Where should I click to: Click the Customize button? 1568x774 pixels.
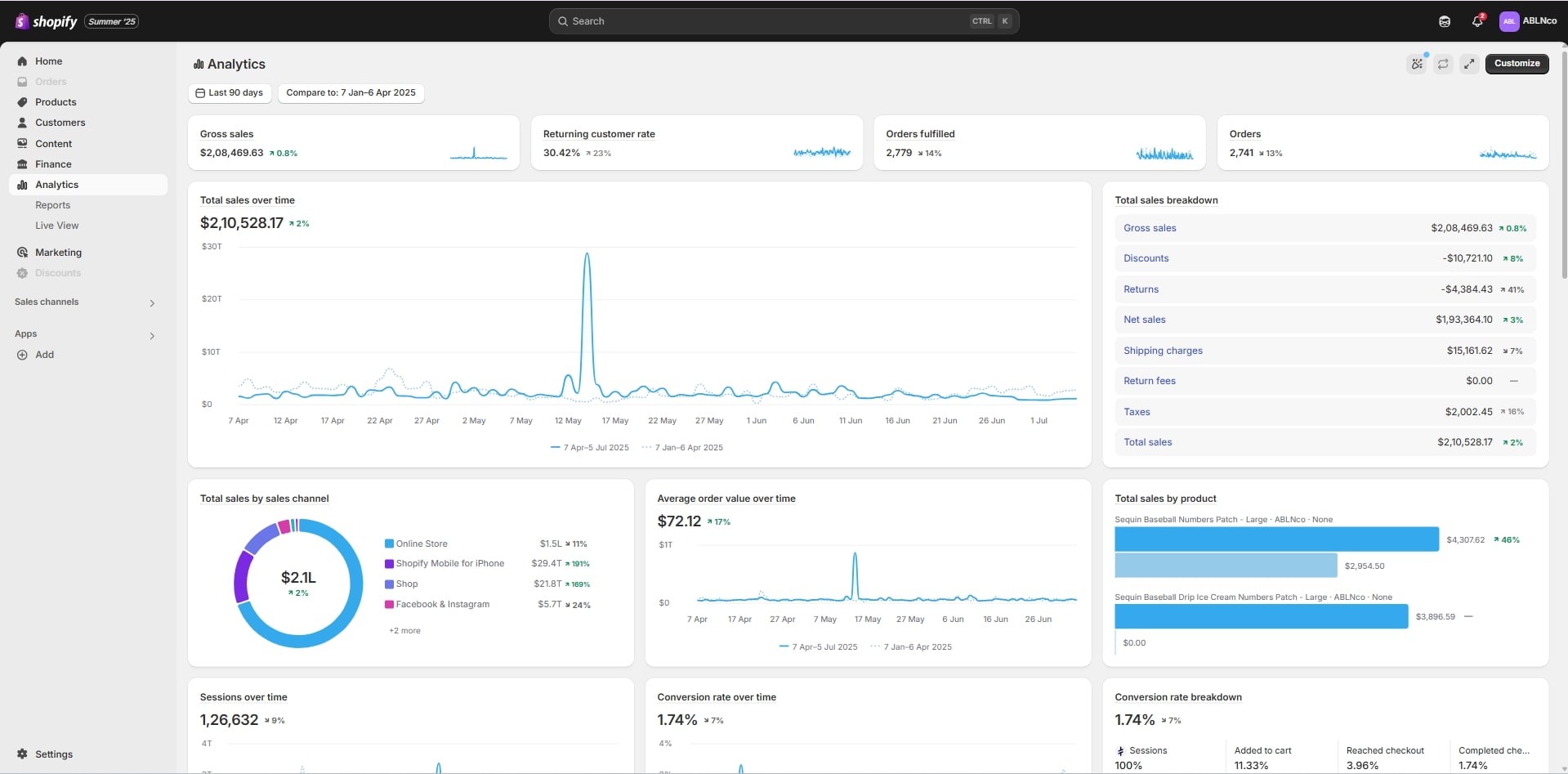point(1517,63)
